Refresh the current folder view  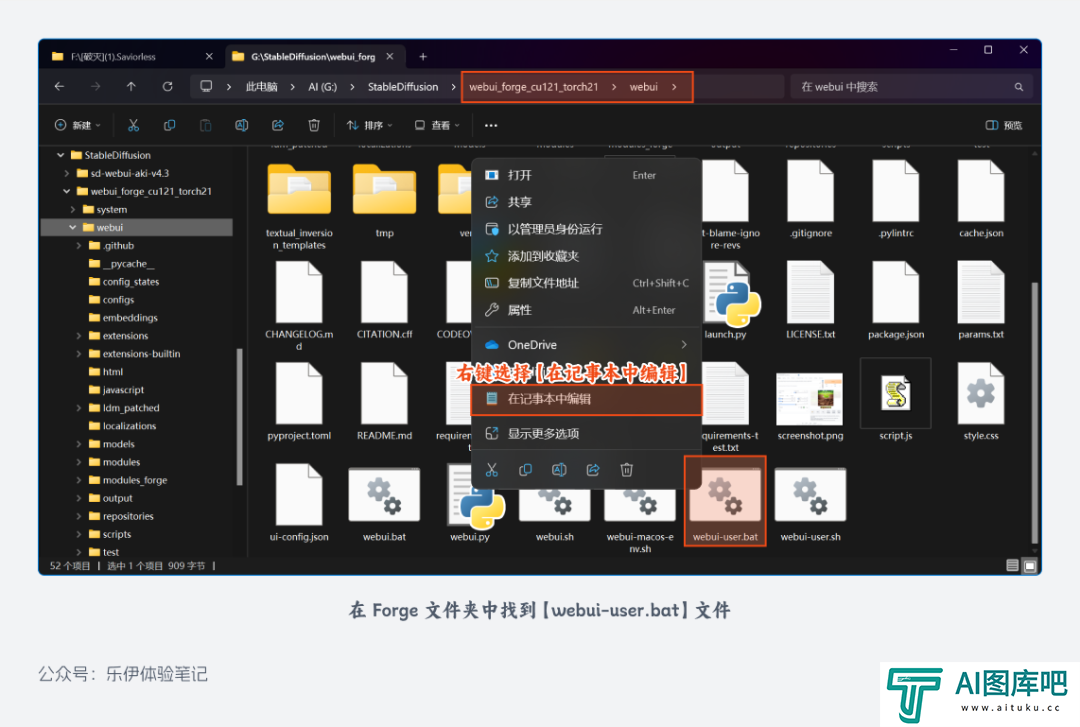[x=167, y=87]
